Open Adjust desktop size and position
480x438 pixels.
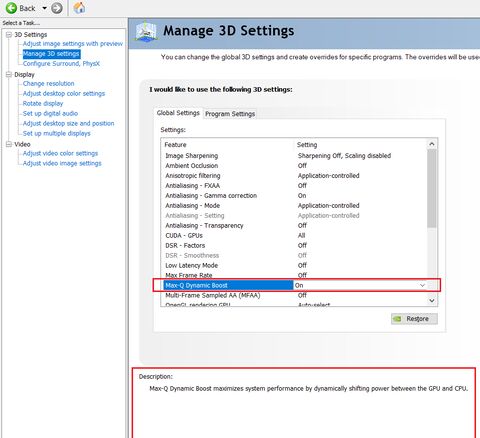68,124
